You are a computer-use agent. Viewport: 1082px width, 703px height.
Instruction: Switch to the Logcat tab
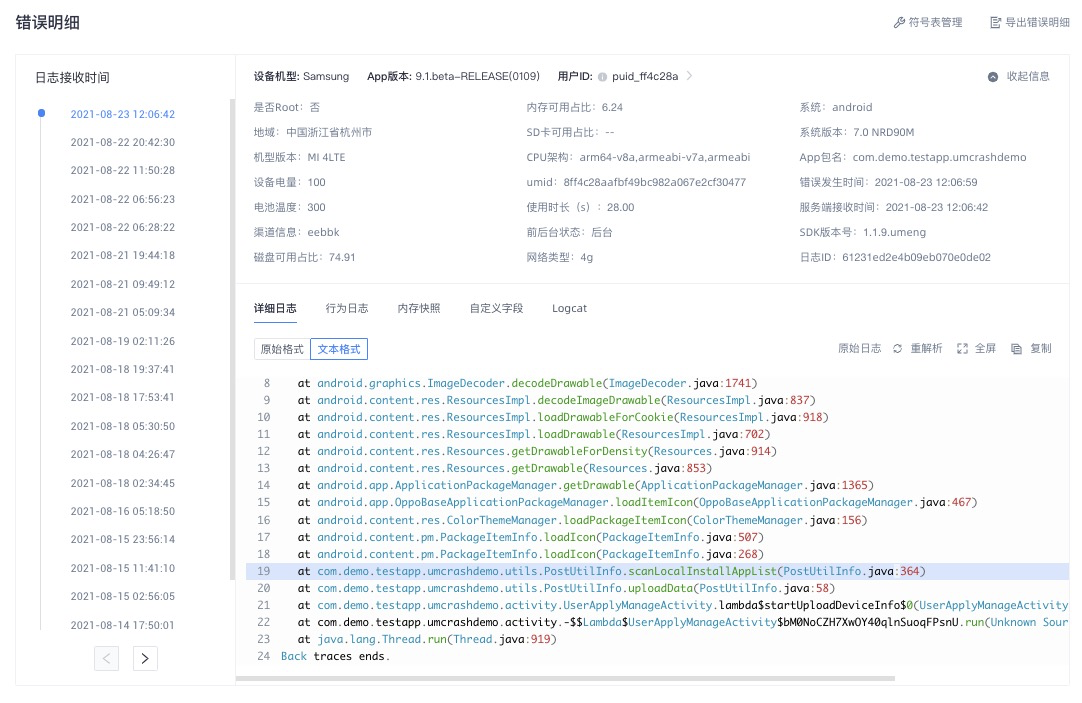pos(569,308)
